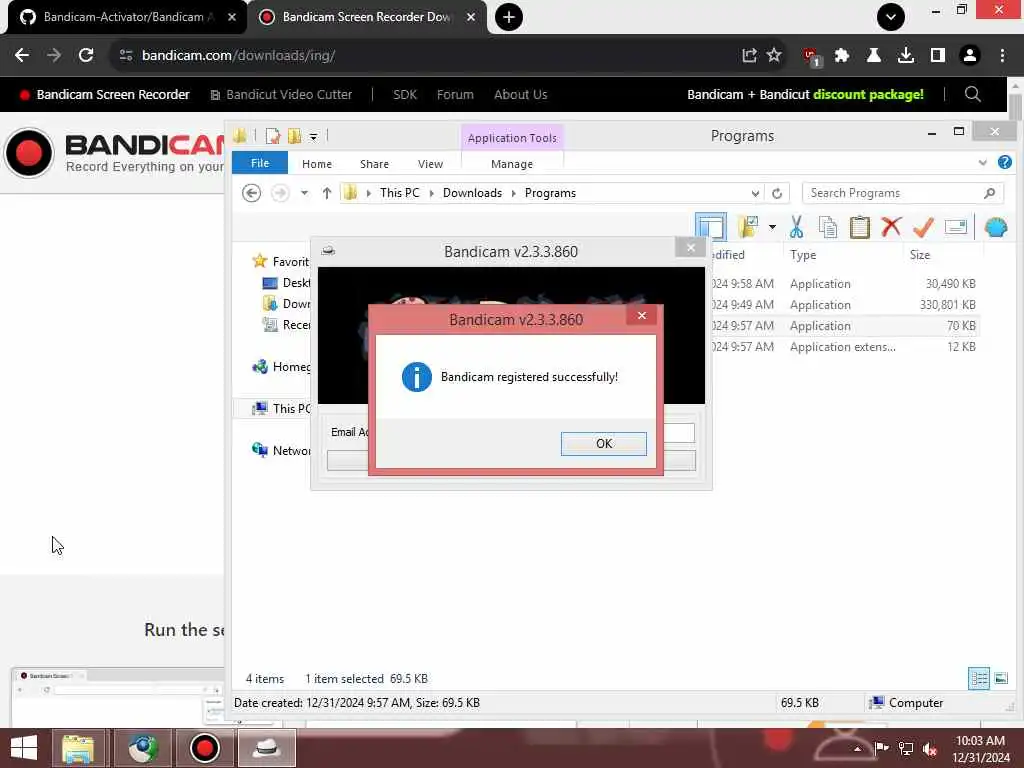The width and height of the screenshot is (1024, 768).
Task: Open the Windows Start button
Action: (24, 748)
